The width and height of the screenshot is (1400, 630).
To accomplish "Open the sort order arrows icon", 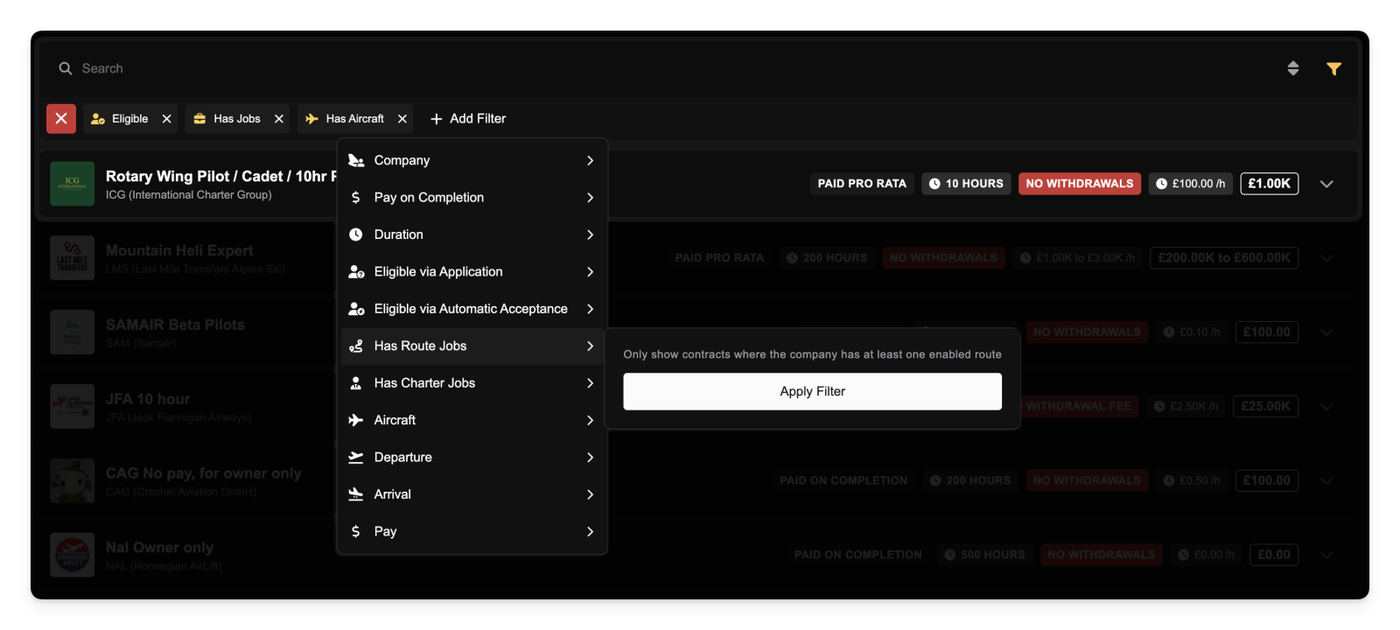I will [1293, 69].
